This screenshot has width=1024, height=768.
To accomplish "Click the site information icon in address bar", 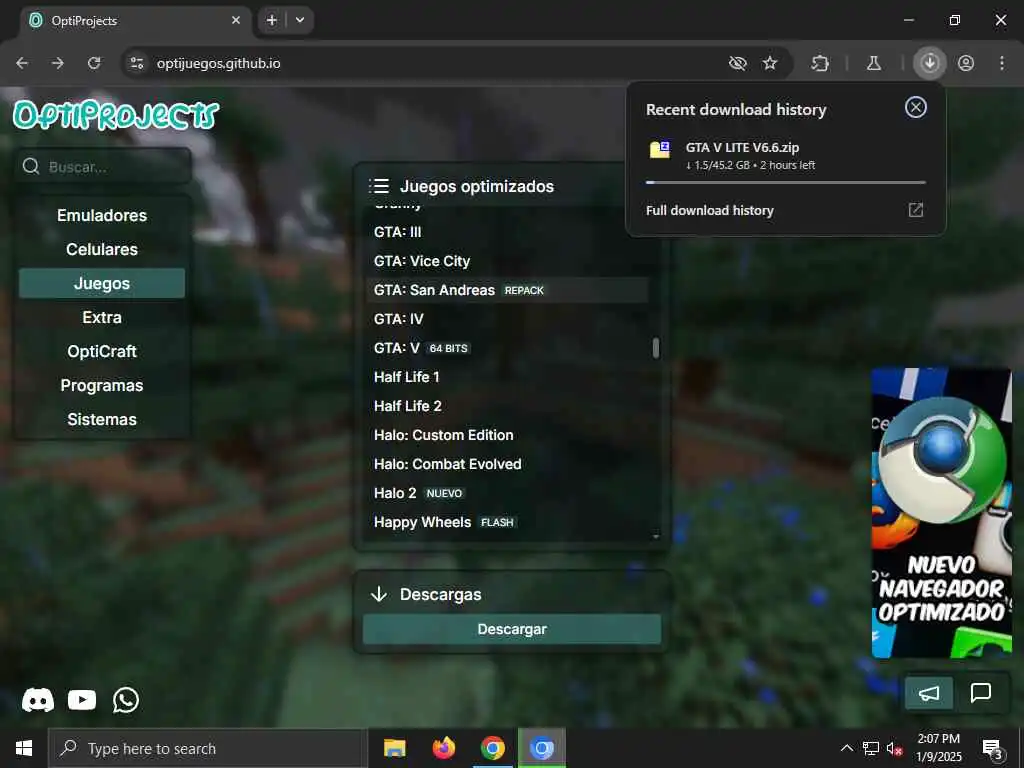I will click(137, 63).
